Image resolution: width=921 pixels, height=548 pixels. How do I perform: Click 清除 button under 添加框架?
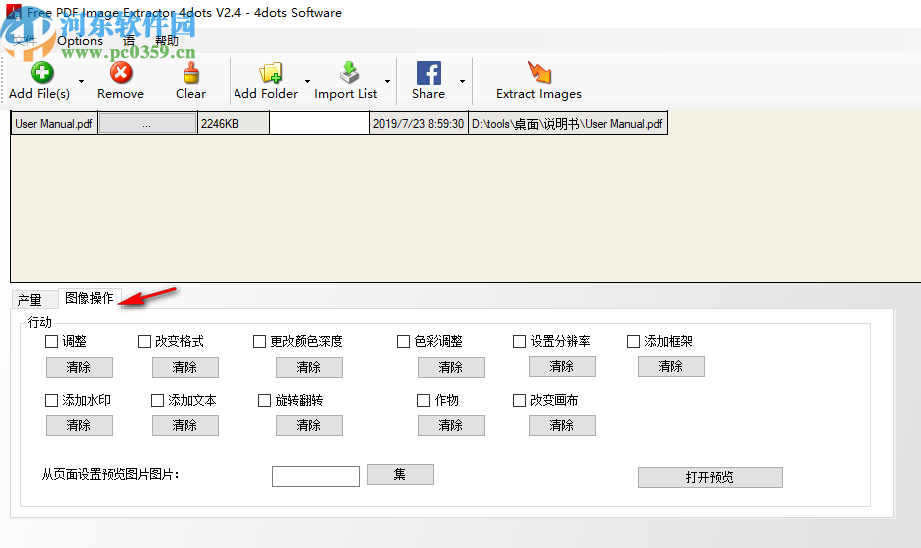671,367
